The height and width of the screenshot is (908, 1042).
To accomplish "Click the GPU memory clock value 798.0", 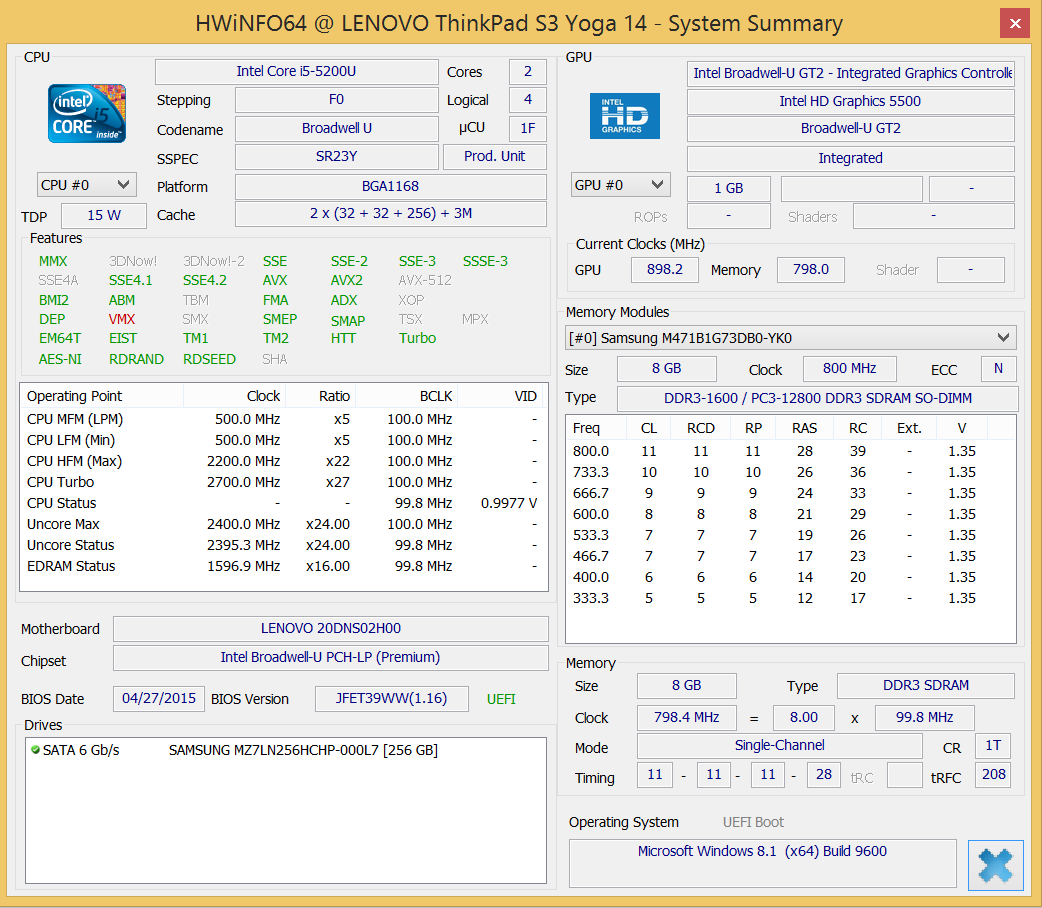I will point(811,269).
